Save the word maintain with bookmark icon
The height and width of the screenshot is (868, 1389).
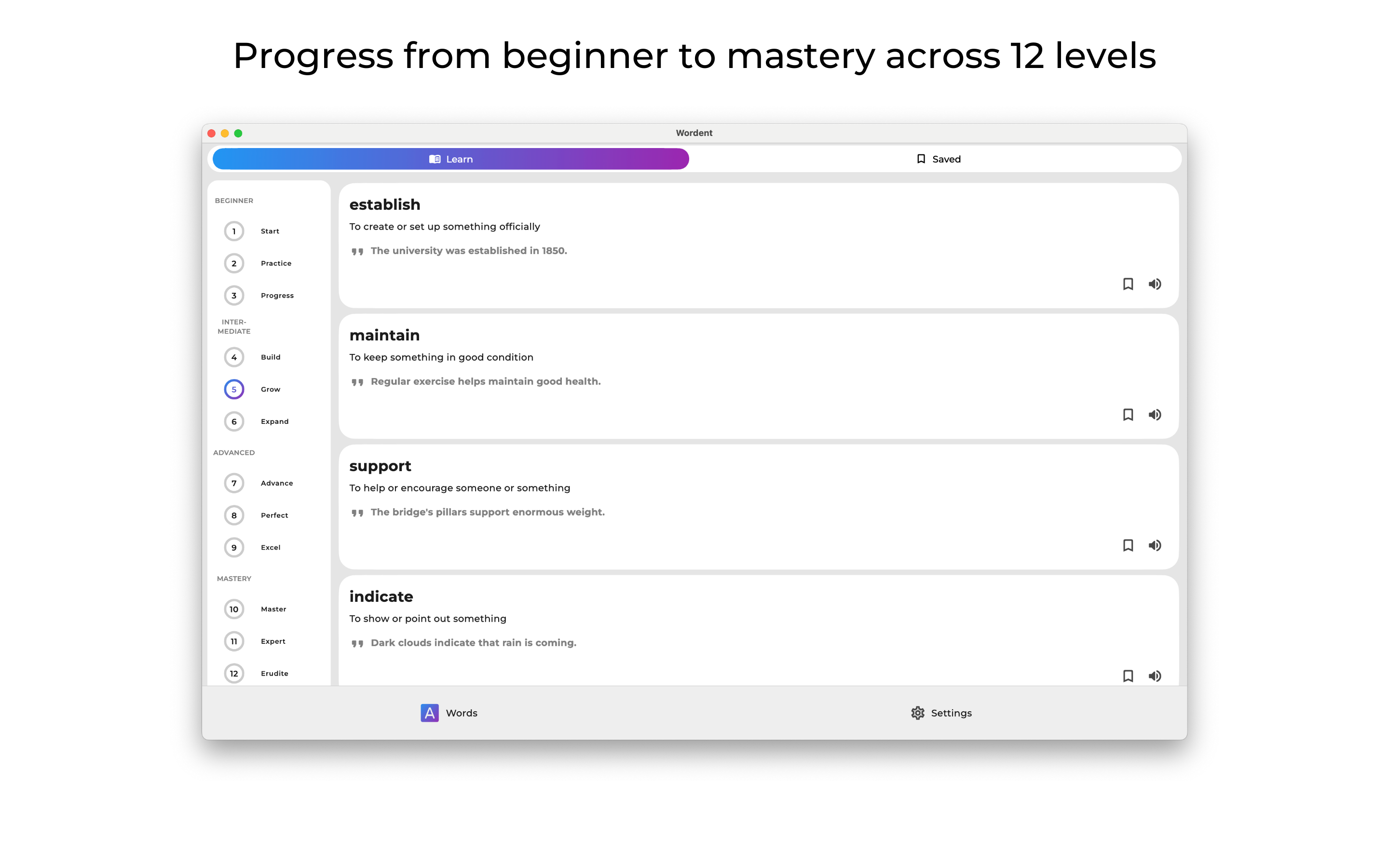tap(1128, 415)
